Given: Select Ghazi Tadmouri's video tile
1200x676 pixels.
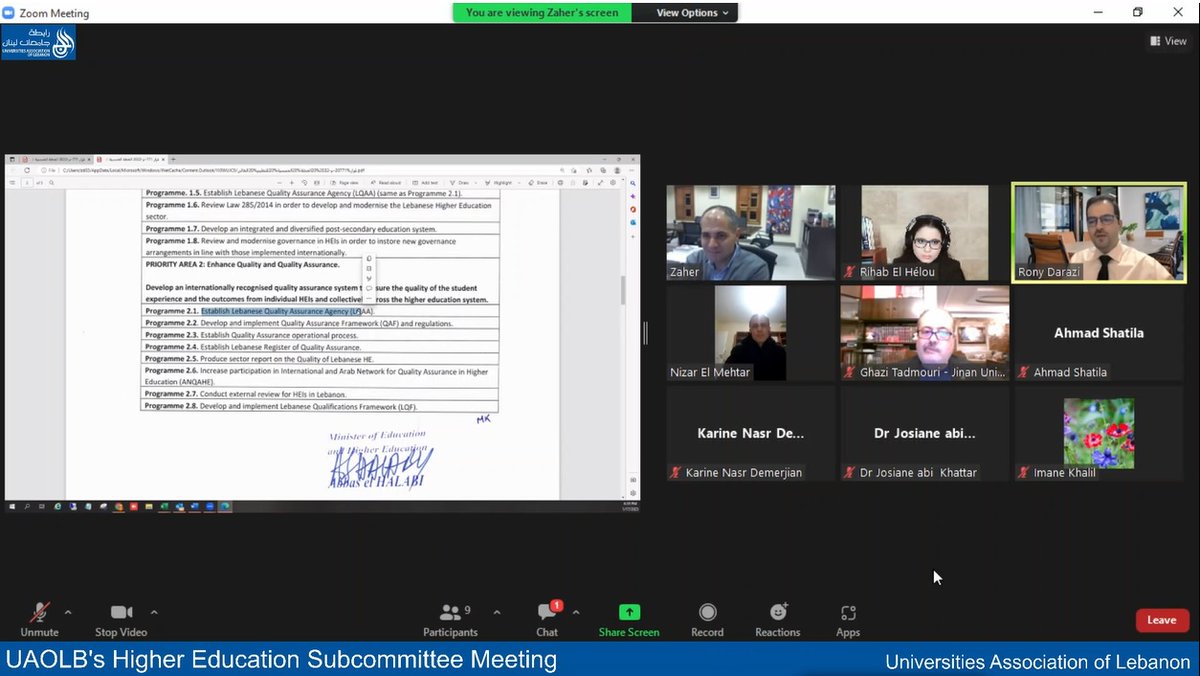Looking at the screenshot, I should 925,333.
